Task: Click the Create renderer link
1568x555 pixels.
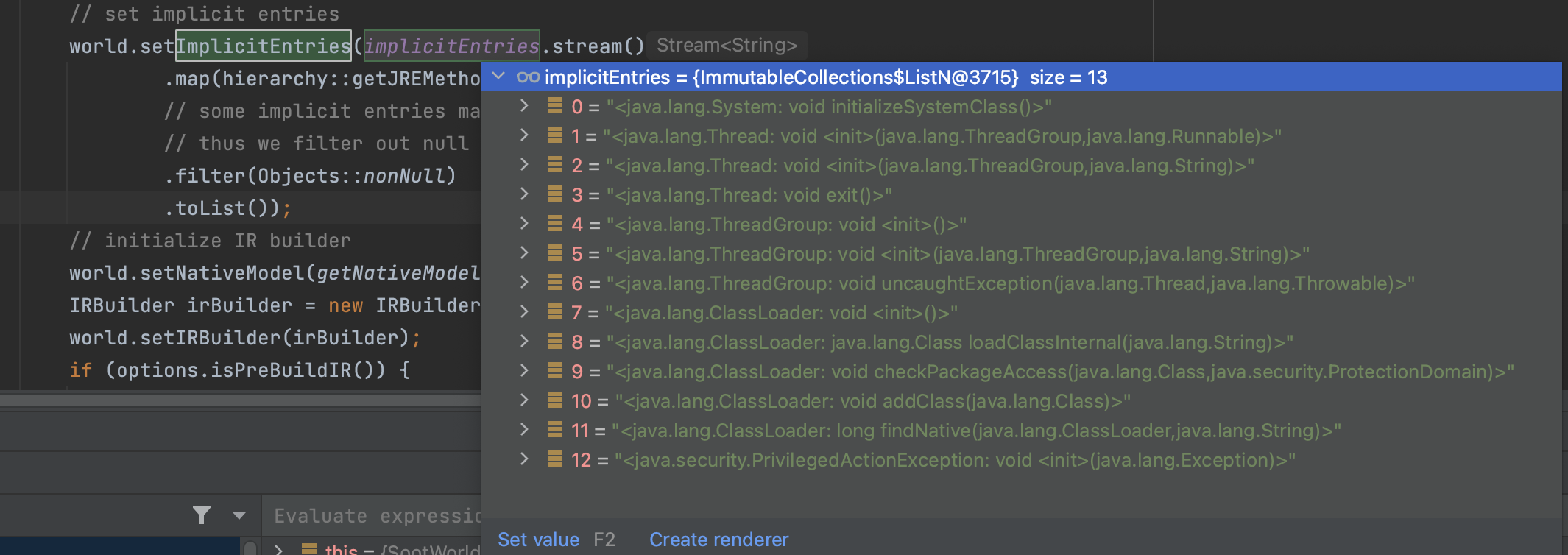Action: point(718,540)
